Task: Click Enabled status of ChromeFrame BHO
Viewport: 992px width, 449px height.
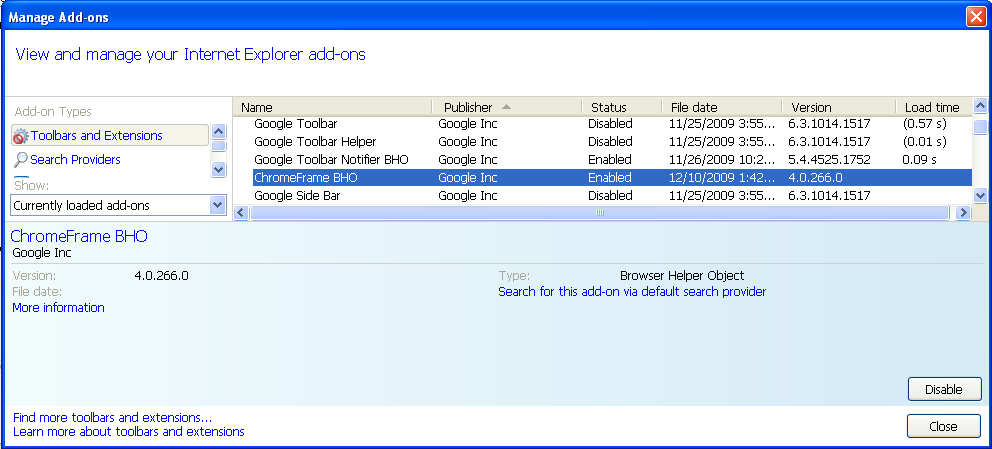Action: [610, 178]
